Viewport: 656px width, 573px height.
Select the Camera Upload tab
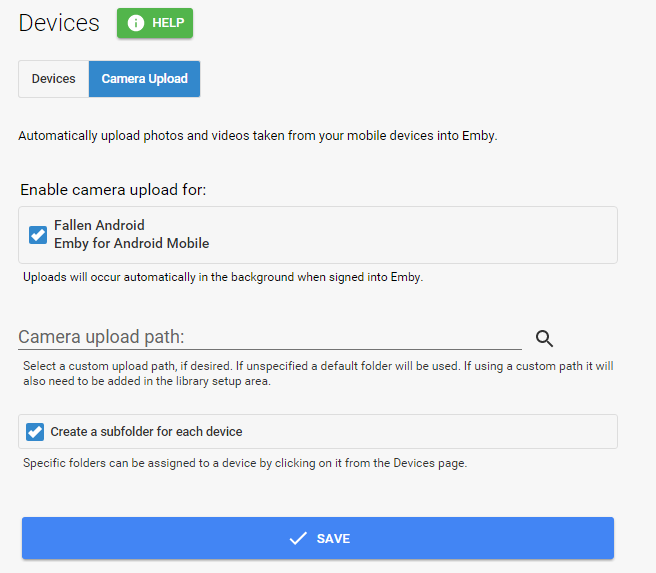pos(144,79)
